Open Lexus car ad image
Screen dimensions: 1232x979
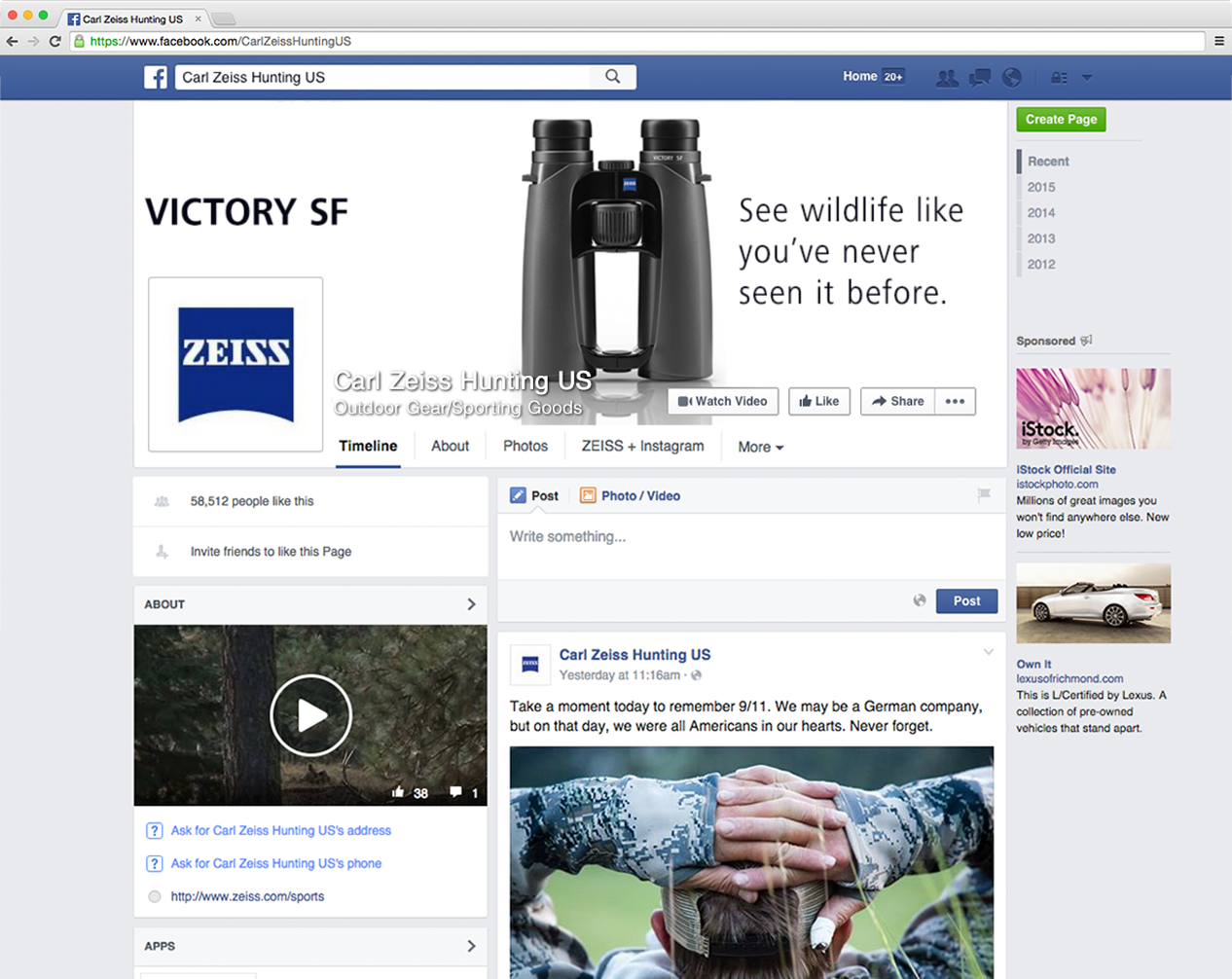pyautogui.click(x=1093, y=603)
